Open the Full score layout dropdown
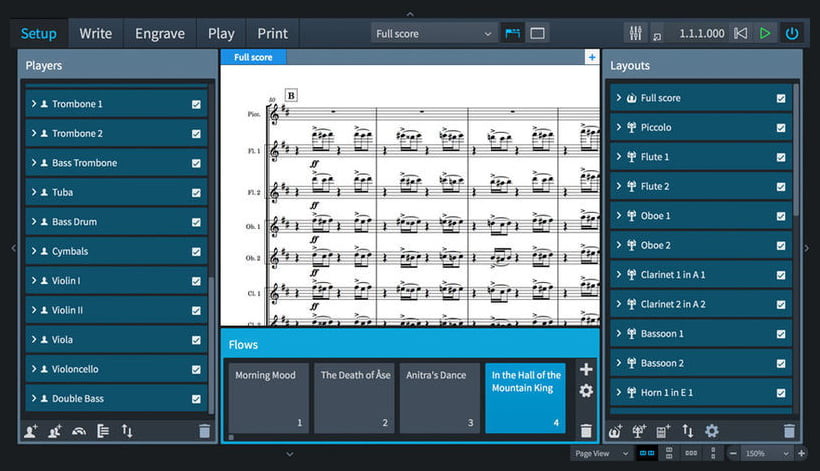 (x=434, y=33)
